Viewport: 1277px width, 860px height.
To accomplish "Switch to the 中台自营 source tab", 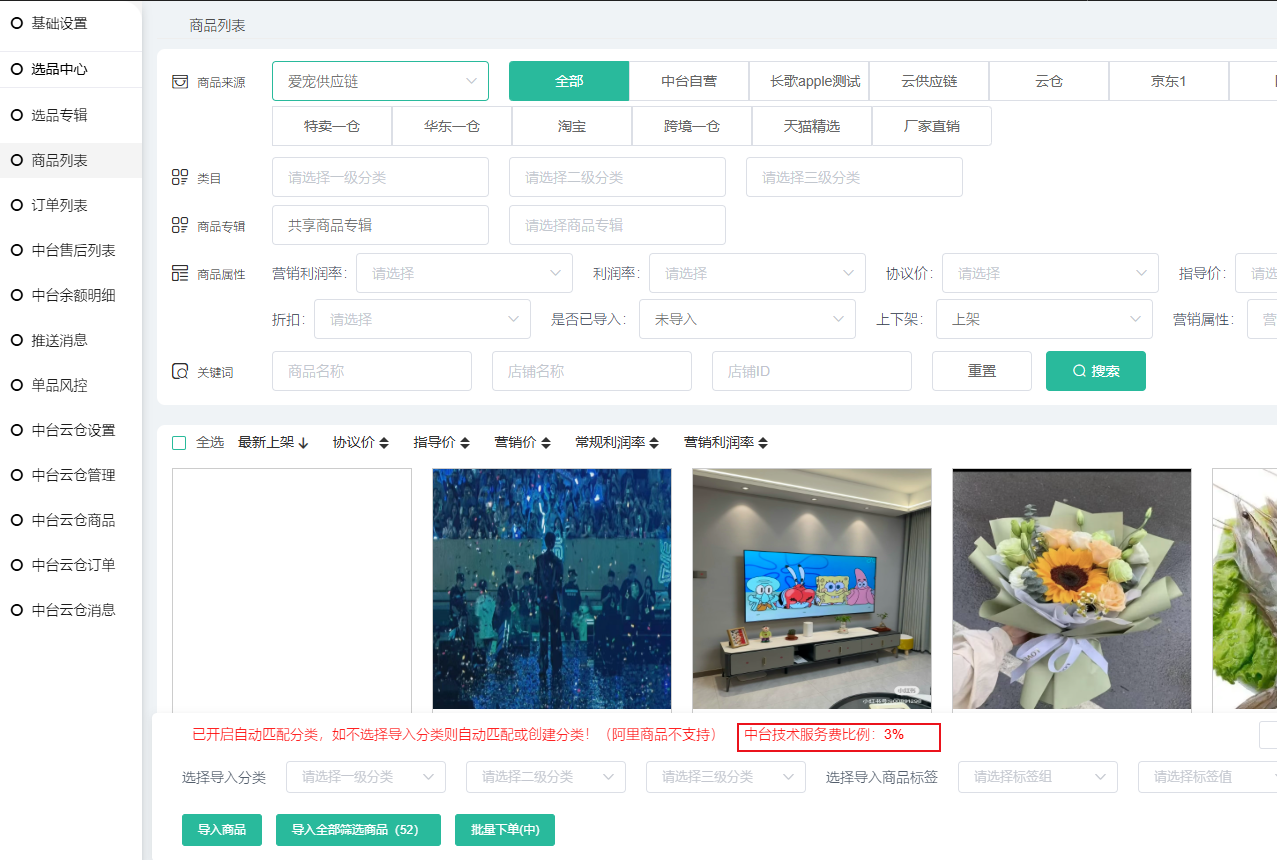I will (x=688, y=81).
